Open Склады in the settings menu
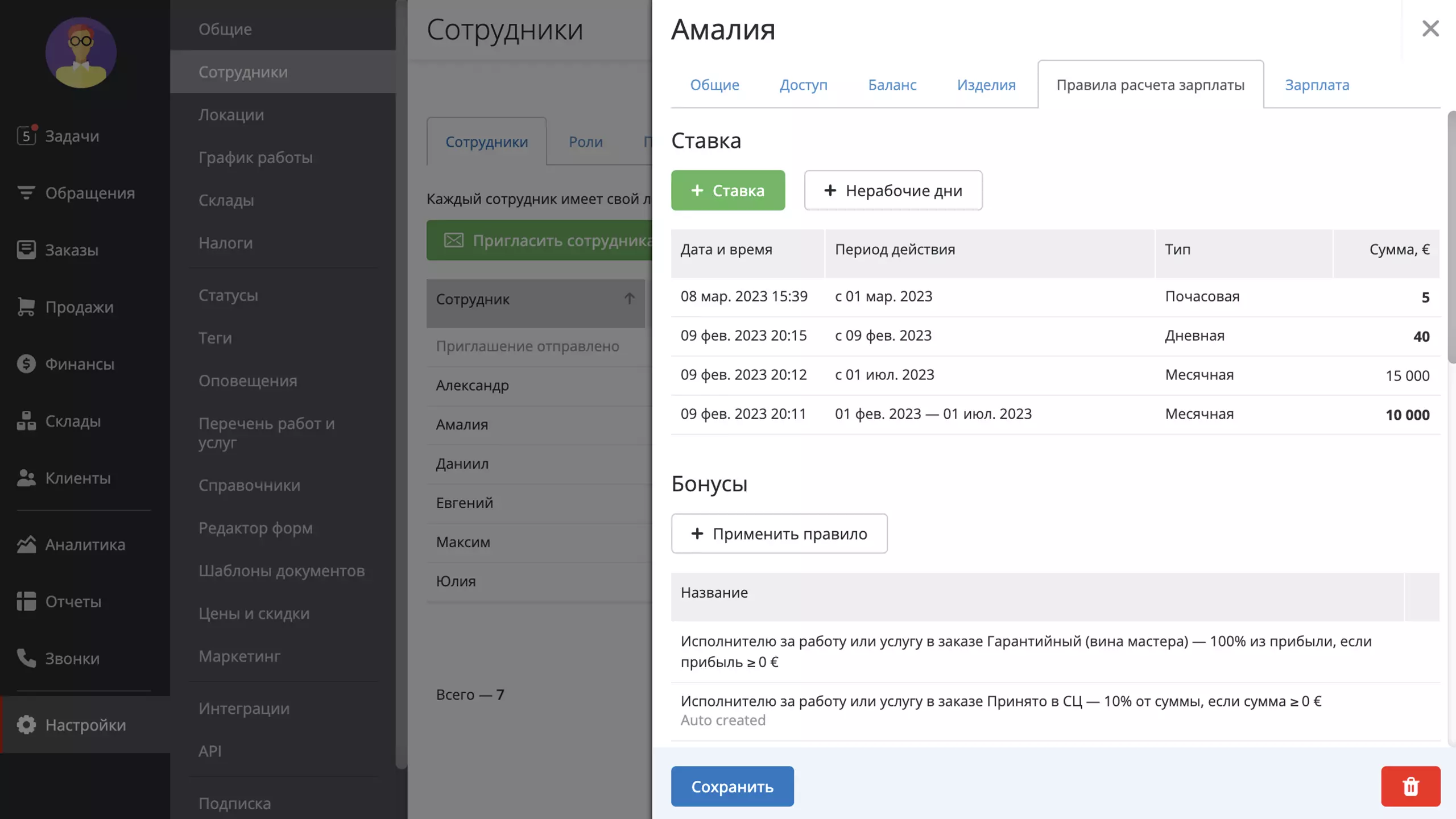The height and width of the screenshot is (819, 1456). [x=283, y=200]
